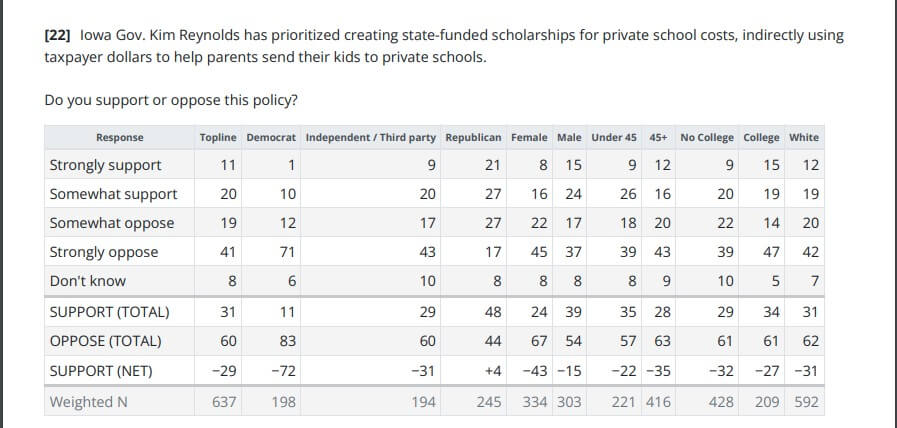The height and width of the screenshot is (428, 897).
Task: Select the Strongly support row label
Action: pyautogui.click(x=105, y=165)
